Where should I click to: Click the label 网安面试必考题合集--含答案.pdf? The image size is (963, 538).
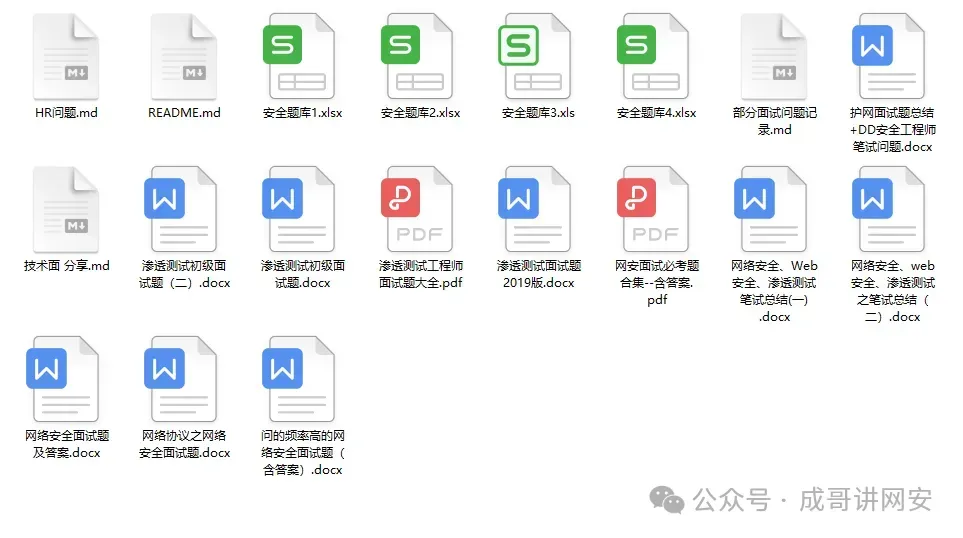(657, 283)
